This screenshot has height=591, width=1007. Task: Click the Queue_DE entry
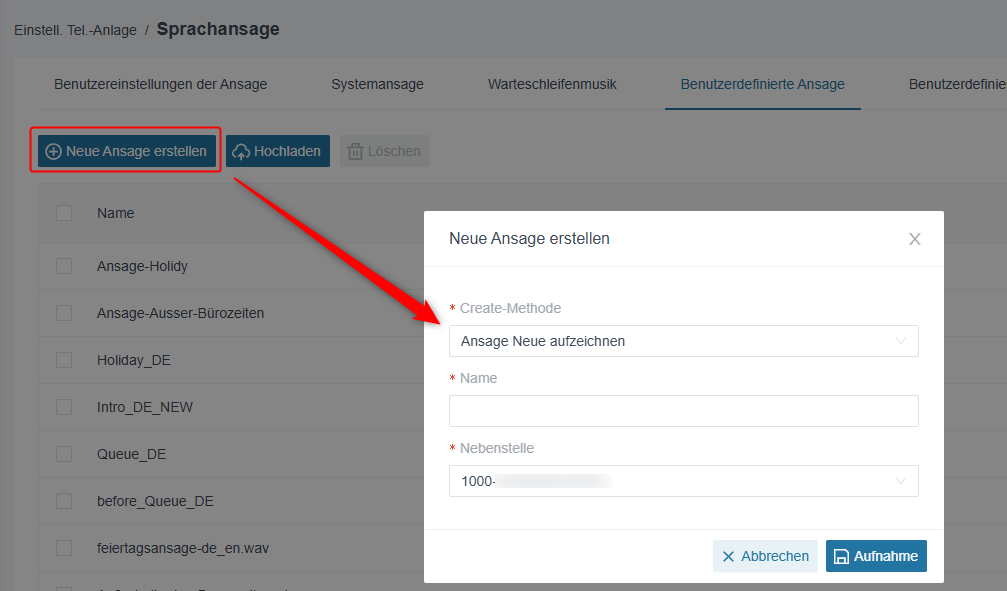[132, 454]
